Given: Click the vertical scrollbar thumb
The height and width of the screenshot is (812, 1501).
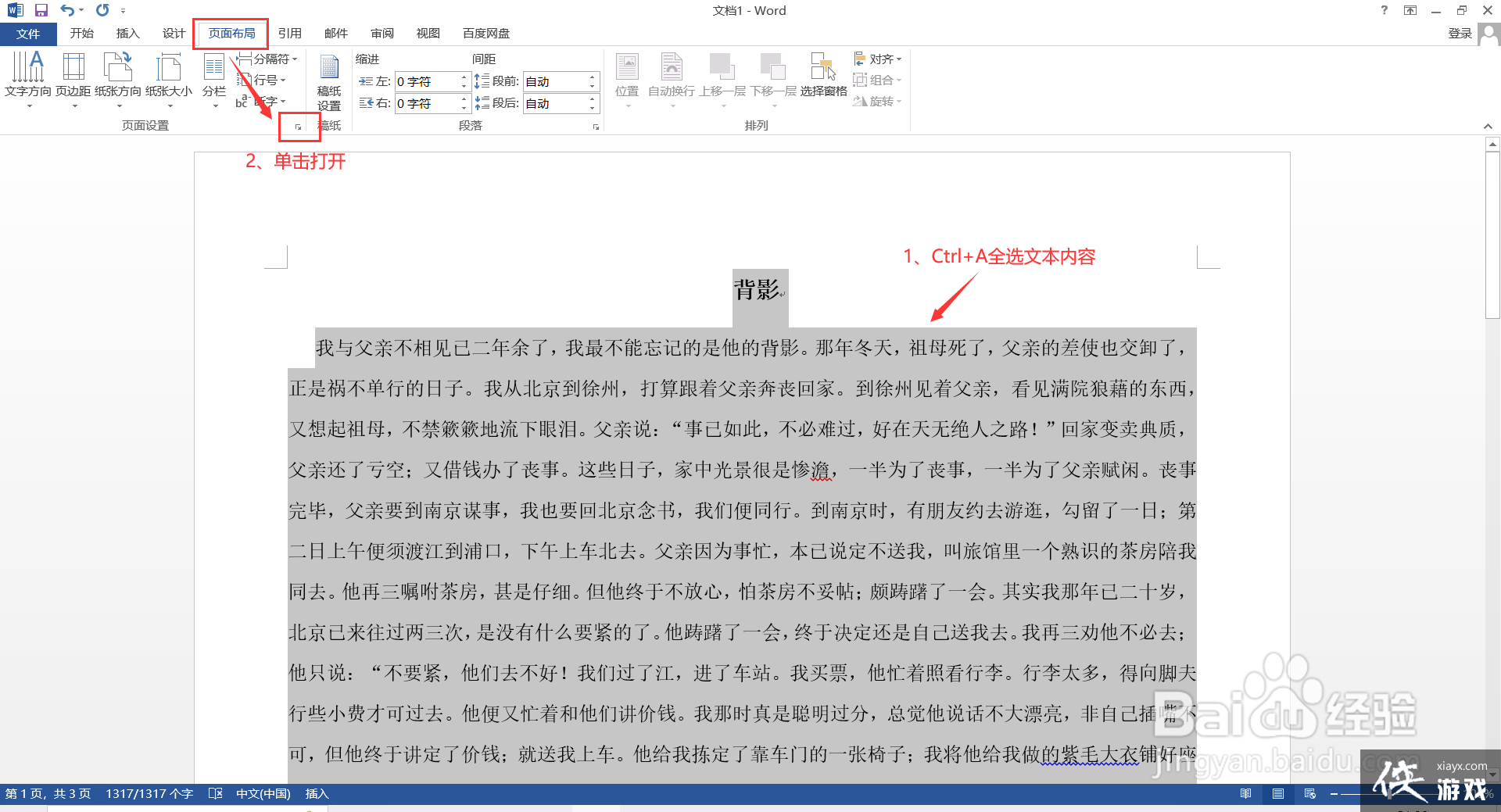Looking at the screenshot, I should click(x=1492, y=234).
